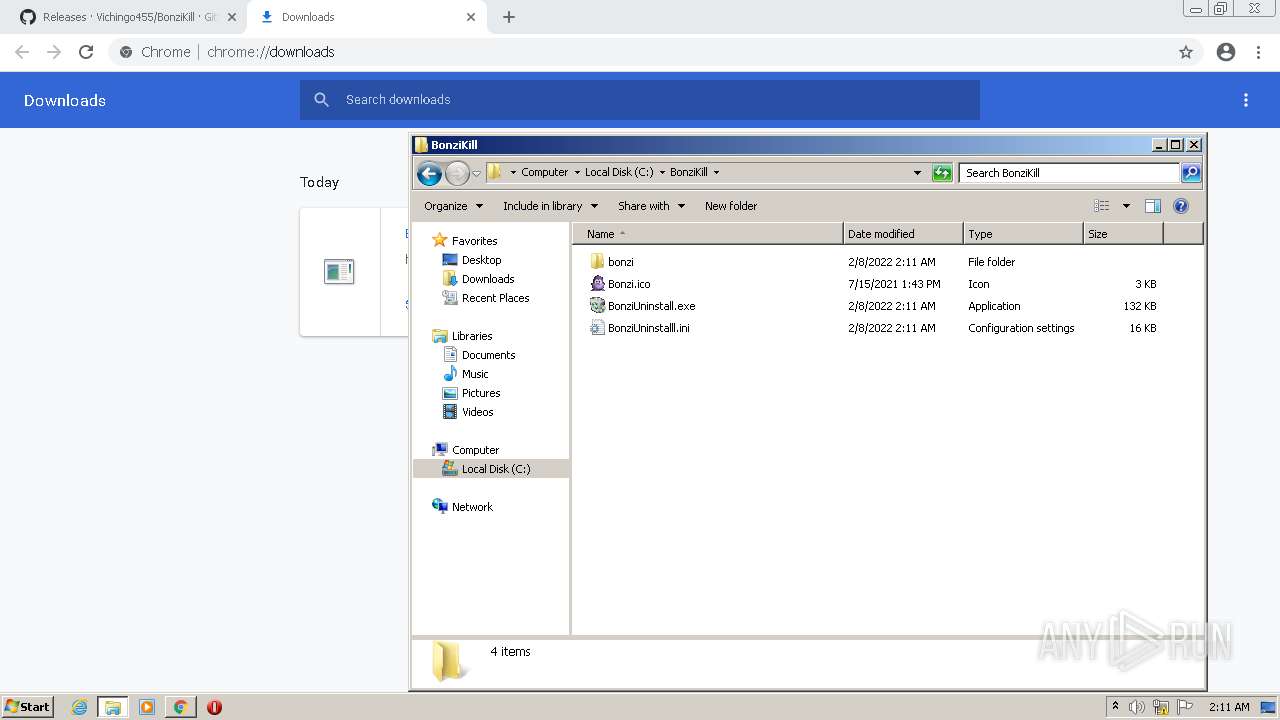Close the Downloads tab in Chrome
Viewport: 1280px width, 720px height.
pyautogui.click(x=471, y=17)
